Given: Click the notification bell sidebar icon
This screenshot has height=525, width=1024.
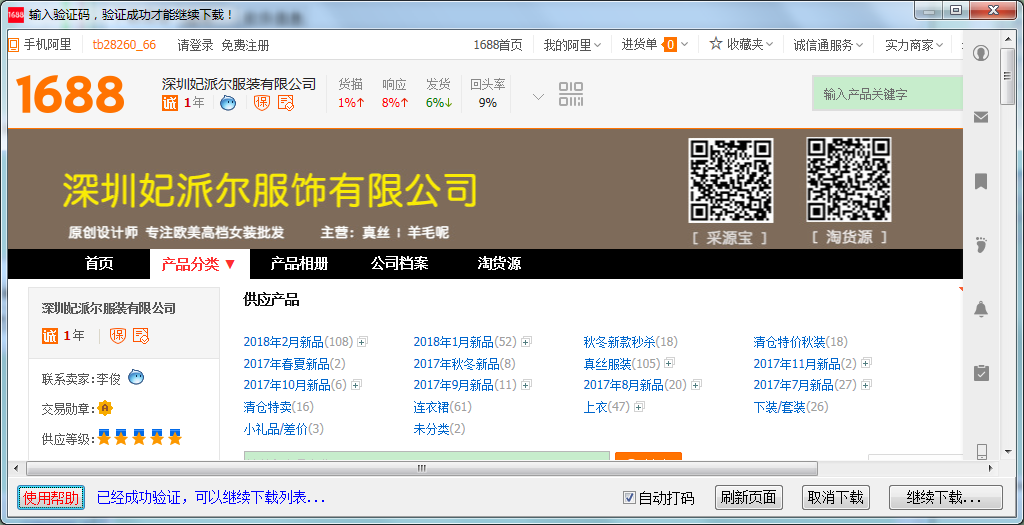Looking at the screenshot, I should 981,309.
